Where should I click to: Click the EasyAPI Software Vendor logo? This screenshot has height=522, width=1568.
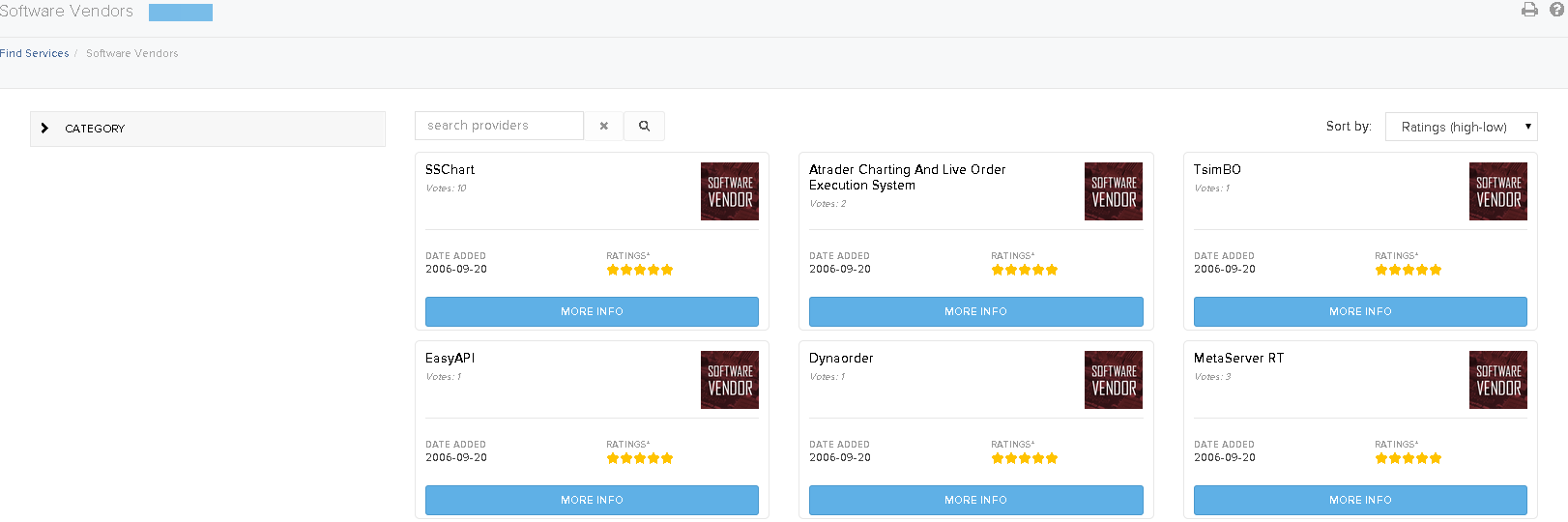point(730,380)
